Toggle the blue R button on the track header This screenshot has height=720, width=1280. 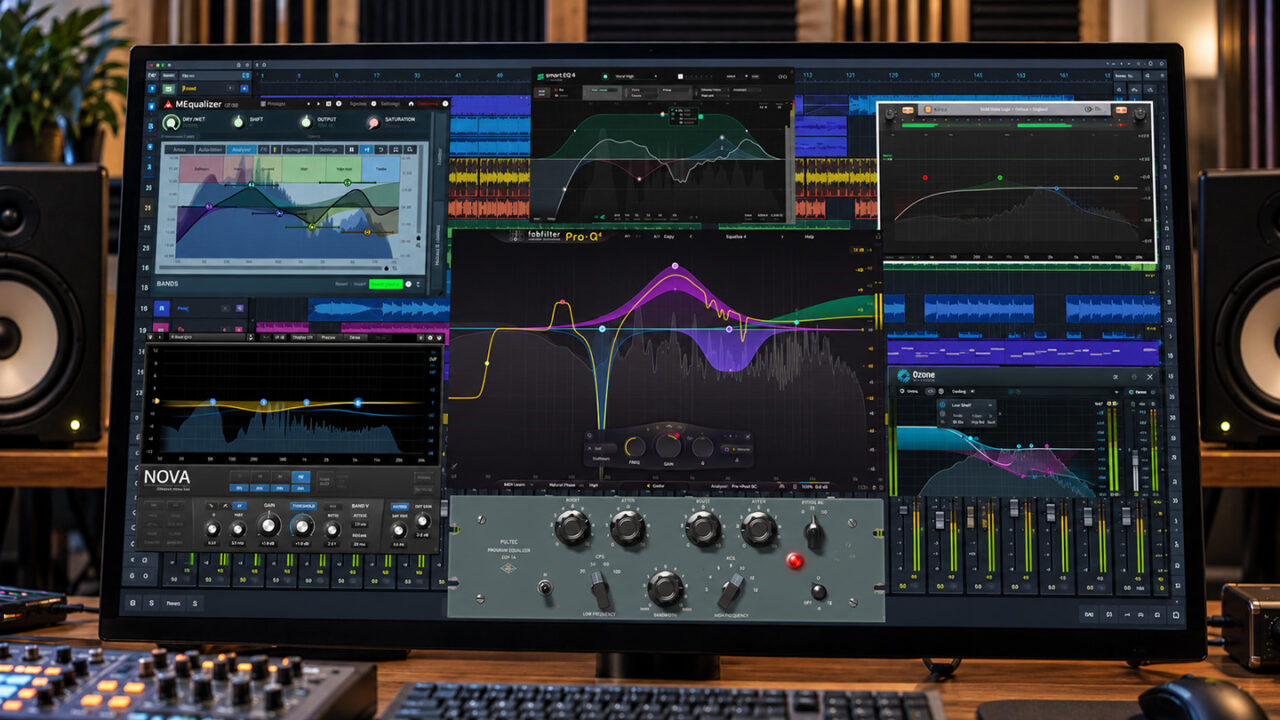(x=161, y=309)
